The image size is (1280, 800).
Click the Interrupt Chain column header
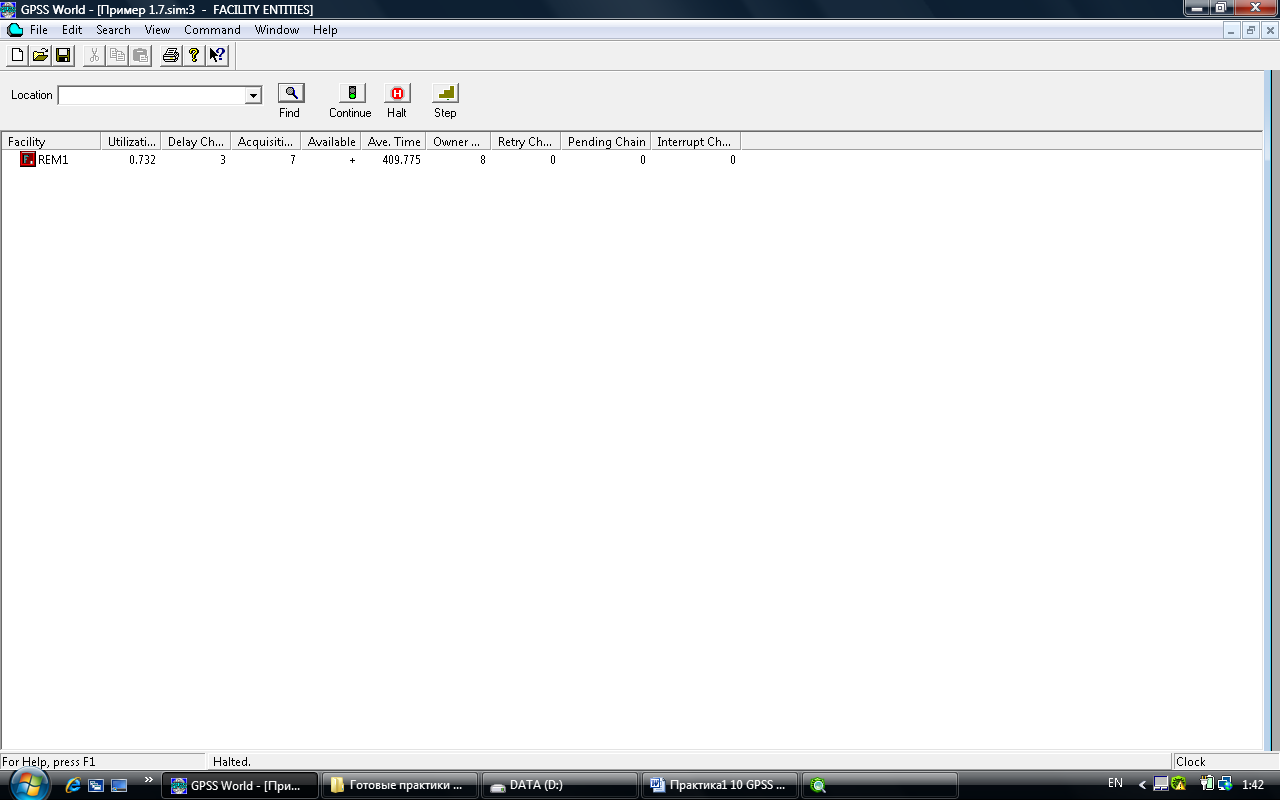click(696, 142)
